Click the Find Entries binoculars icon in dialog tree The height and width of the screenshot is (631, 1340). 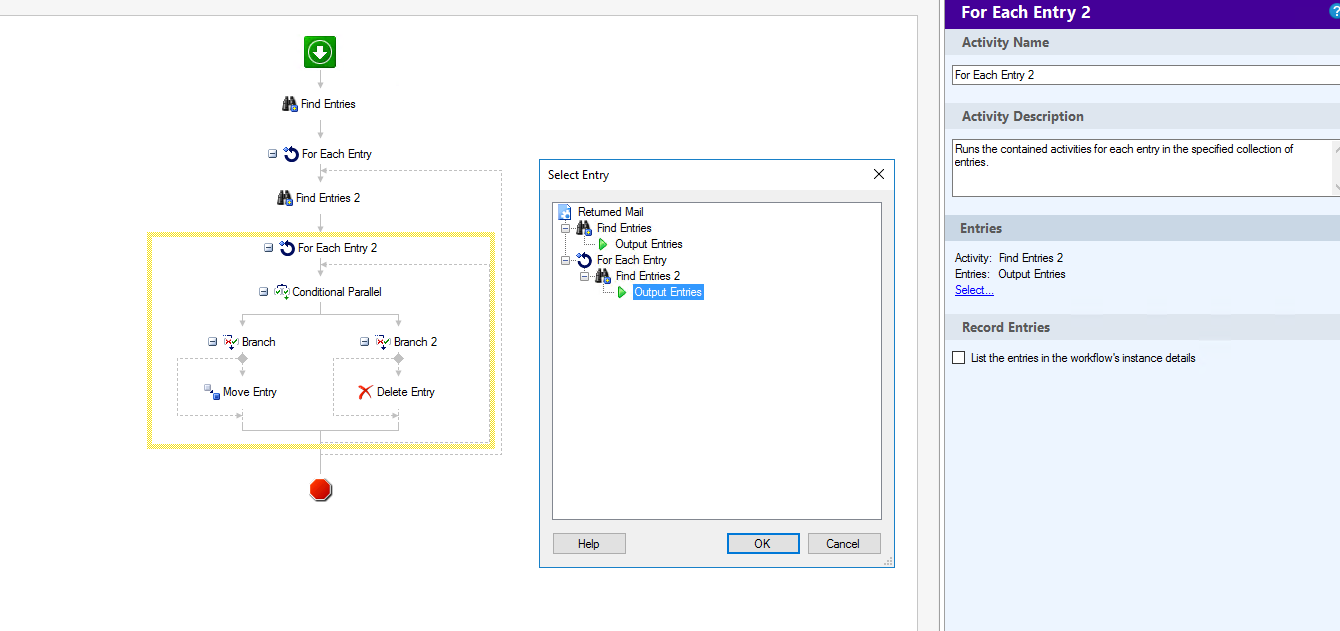[584, 228]
